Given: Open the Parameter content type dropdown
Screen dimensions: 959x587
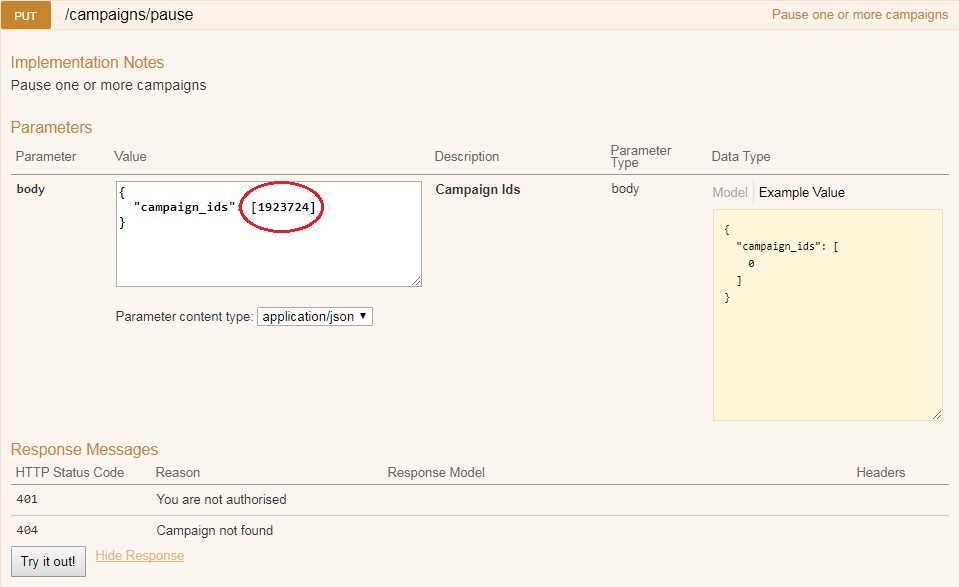Looking at the screenshot, I should 314,316.
